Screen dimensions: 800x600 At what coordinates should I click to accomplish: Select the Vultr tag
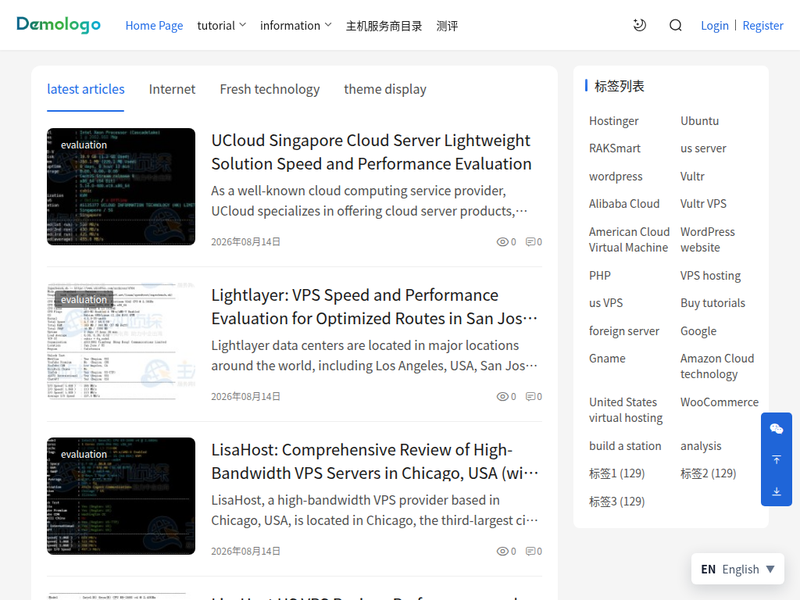(692, 177)
